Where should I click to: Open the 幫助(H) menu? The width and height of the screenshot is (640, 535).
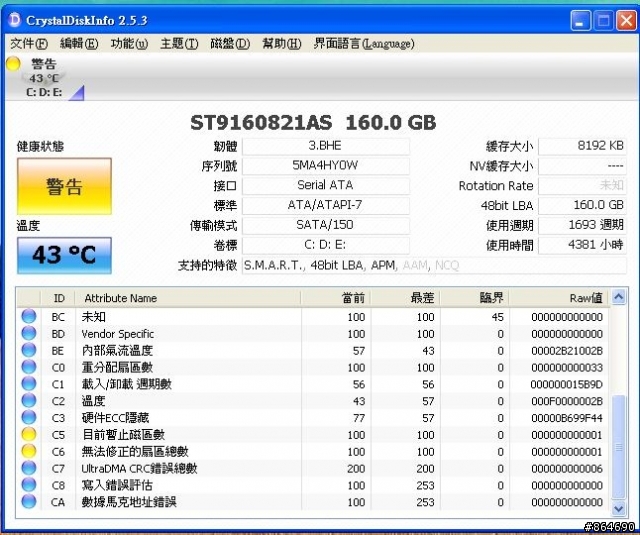click(x=282, y=43)
